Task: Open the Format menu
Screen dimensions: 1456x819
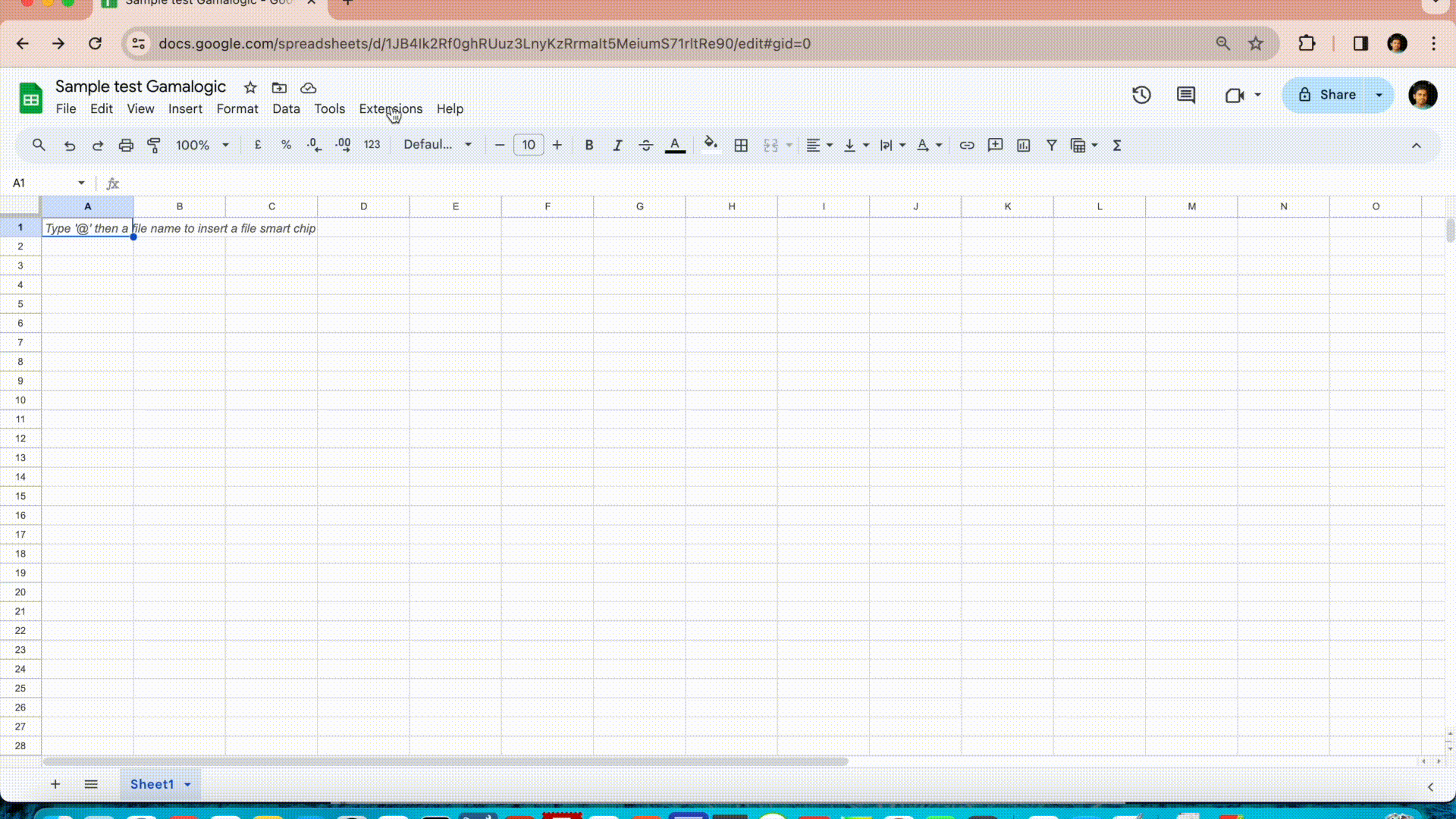Action: pyautogui.click(x=237, y=108)
